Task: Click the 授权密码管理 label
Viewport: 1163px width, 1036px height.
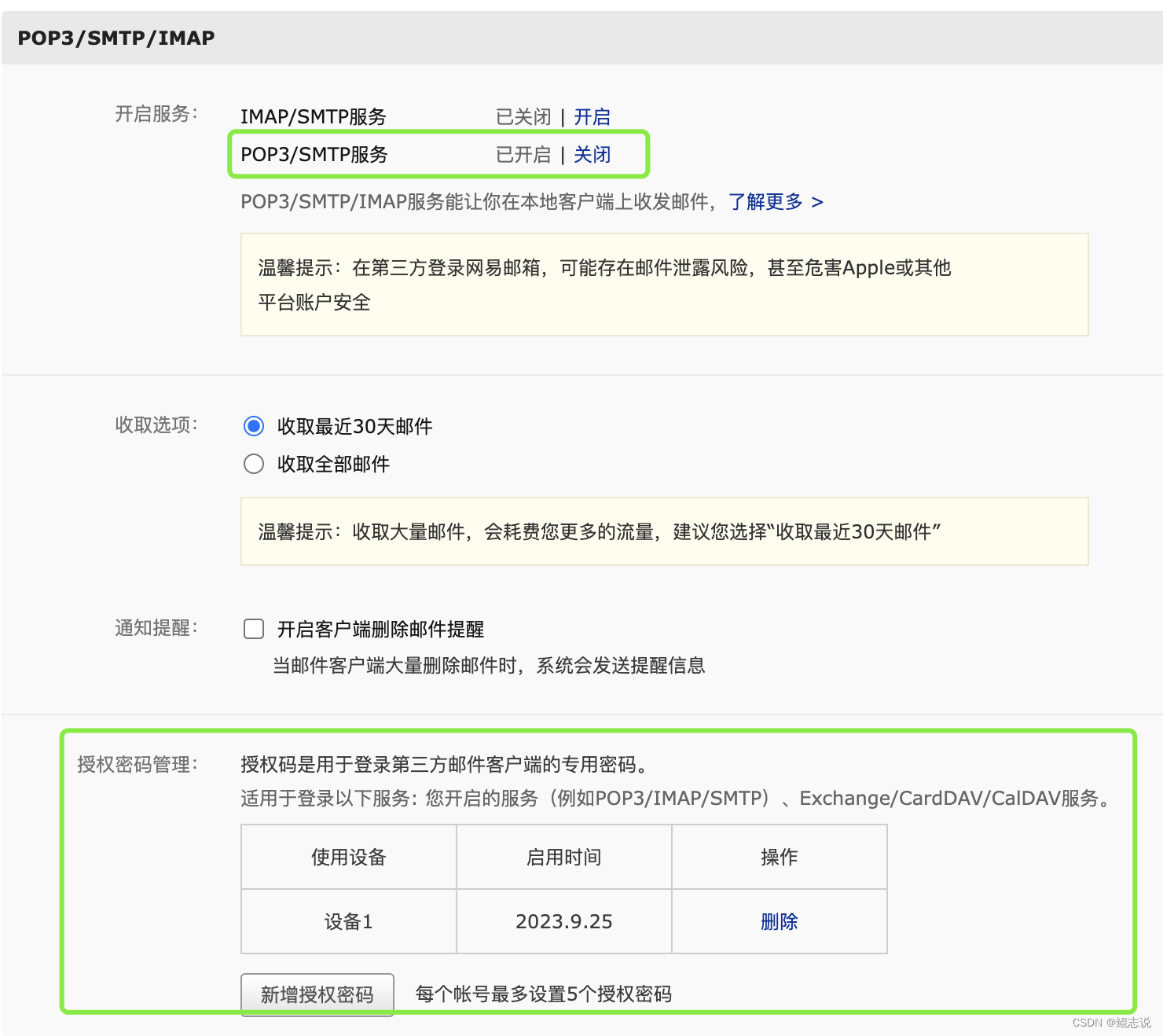Action: (138, 765)
